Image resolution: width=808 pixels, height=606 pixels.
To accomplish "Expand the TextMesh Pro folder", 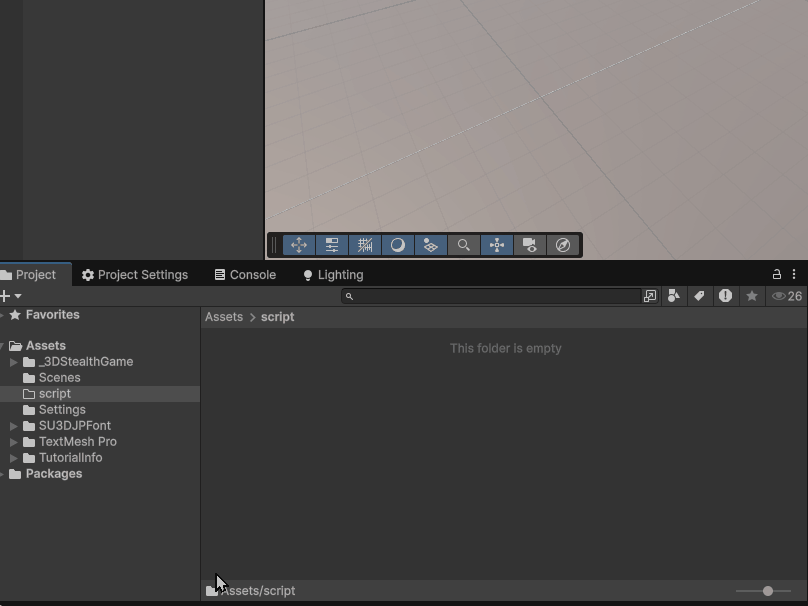I will (x=14, y=442).
